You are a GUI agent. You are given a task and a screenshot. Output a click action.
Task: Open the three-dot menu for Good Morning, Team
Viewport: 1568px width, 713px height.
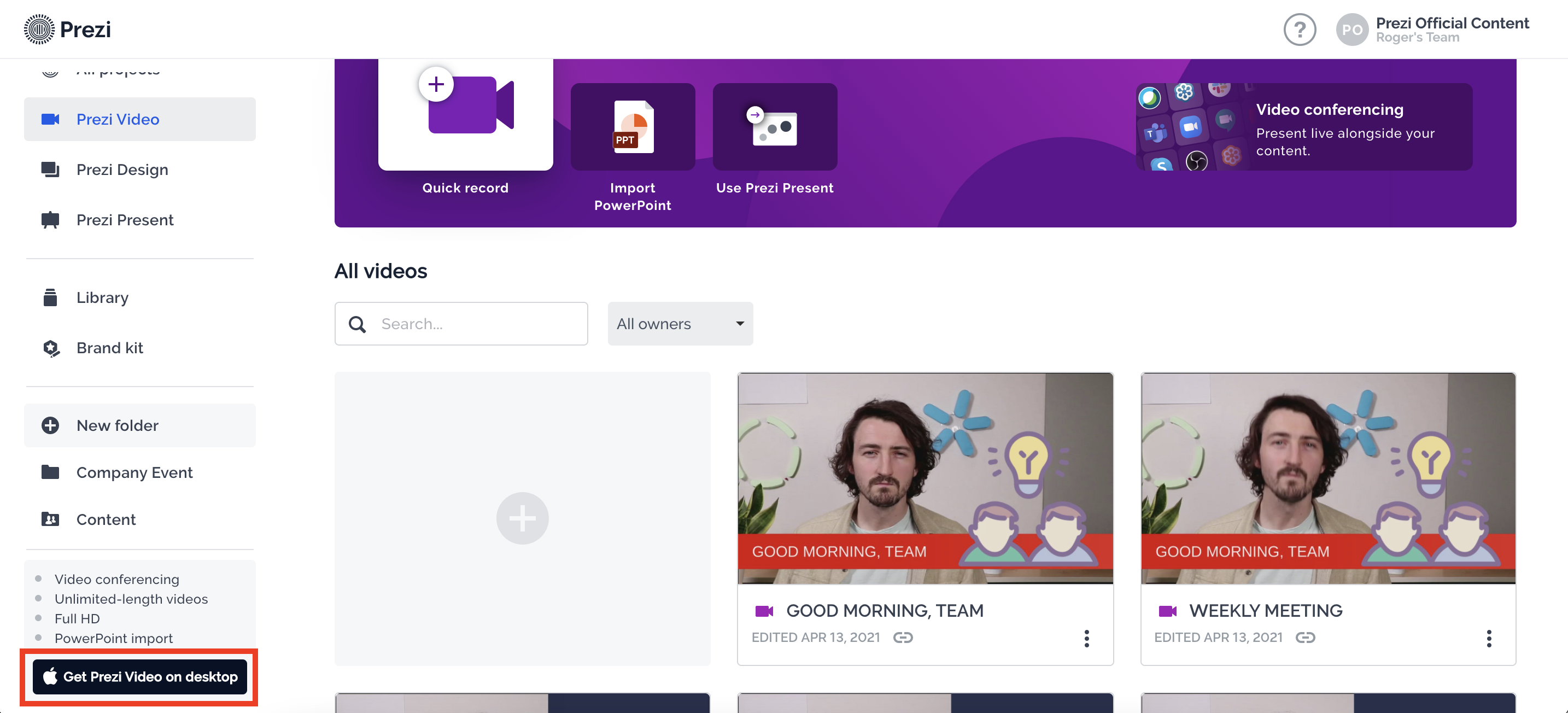coord(1086,639)
